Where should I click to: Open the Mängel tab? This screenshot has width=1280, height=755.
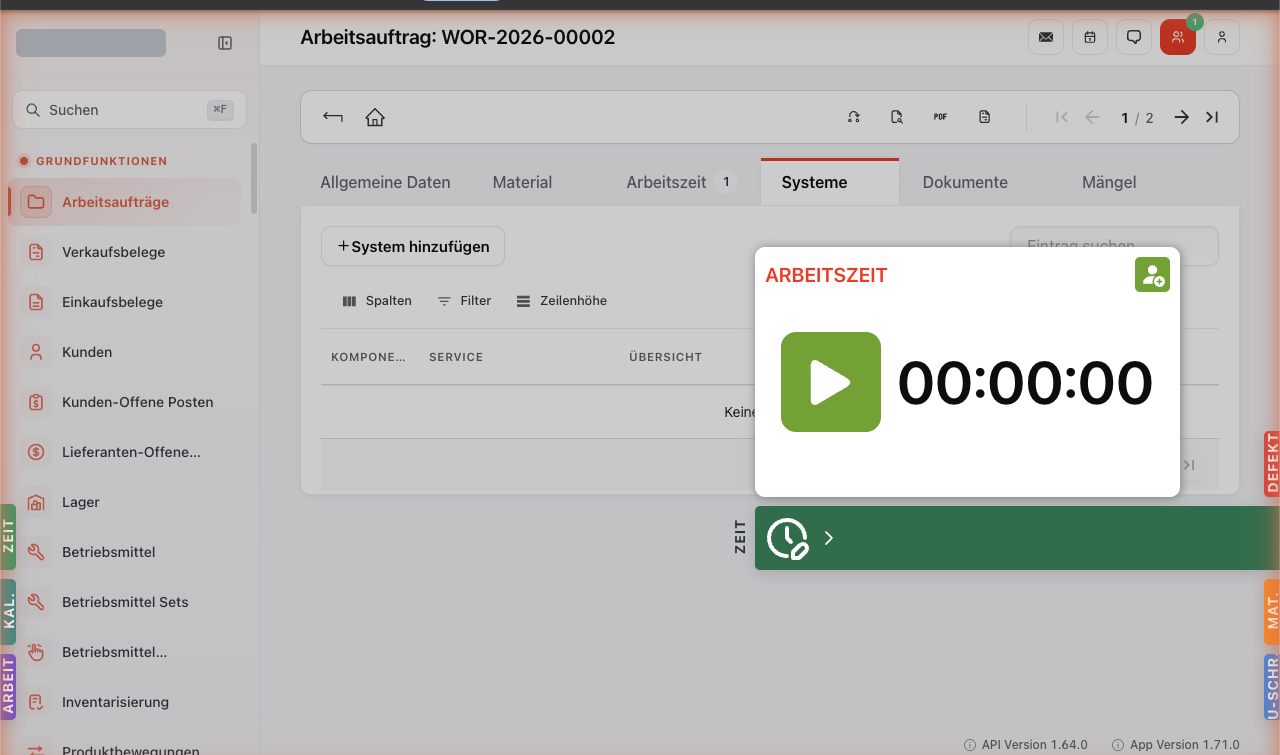(x=1109, y=182)
